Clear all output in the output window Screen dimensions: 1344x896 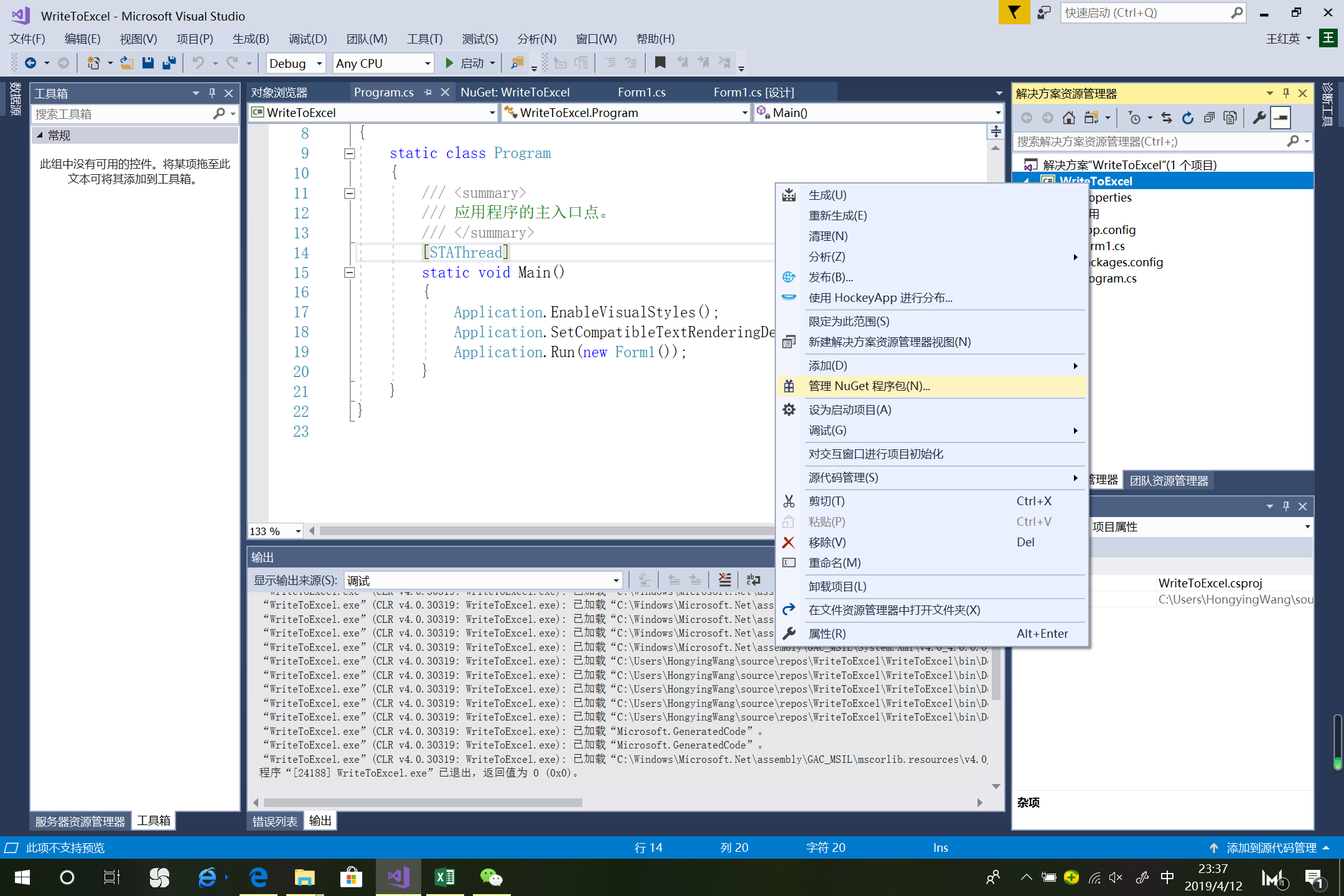point(725,580)
